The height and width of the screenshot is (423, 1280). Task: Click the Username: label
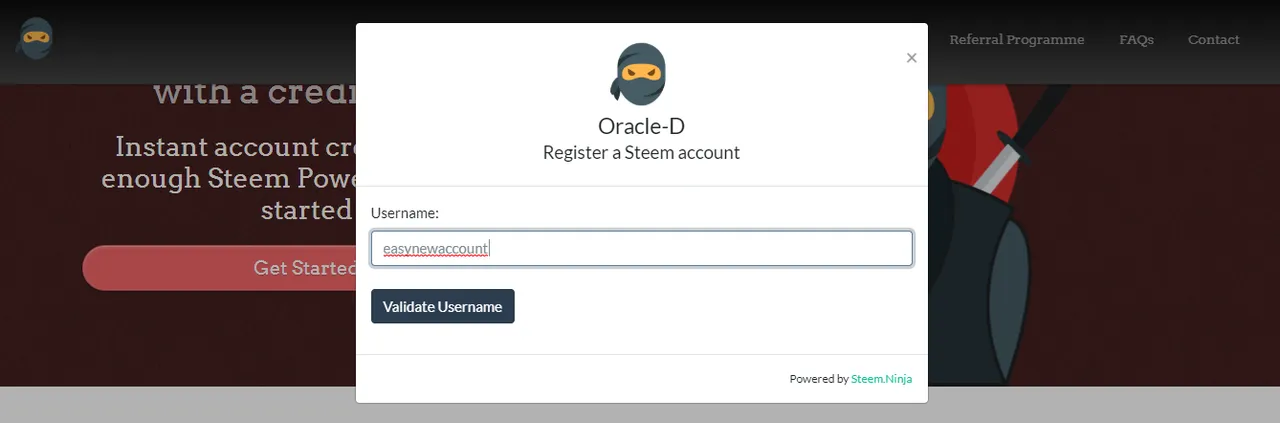[405, 213]
